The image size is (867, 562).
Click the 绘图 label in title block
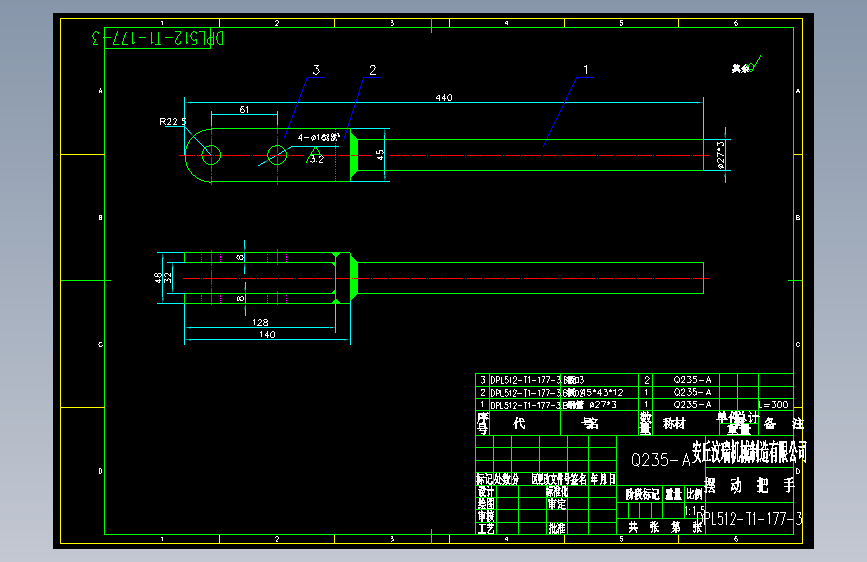pos(486,504)
